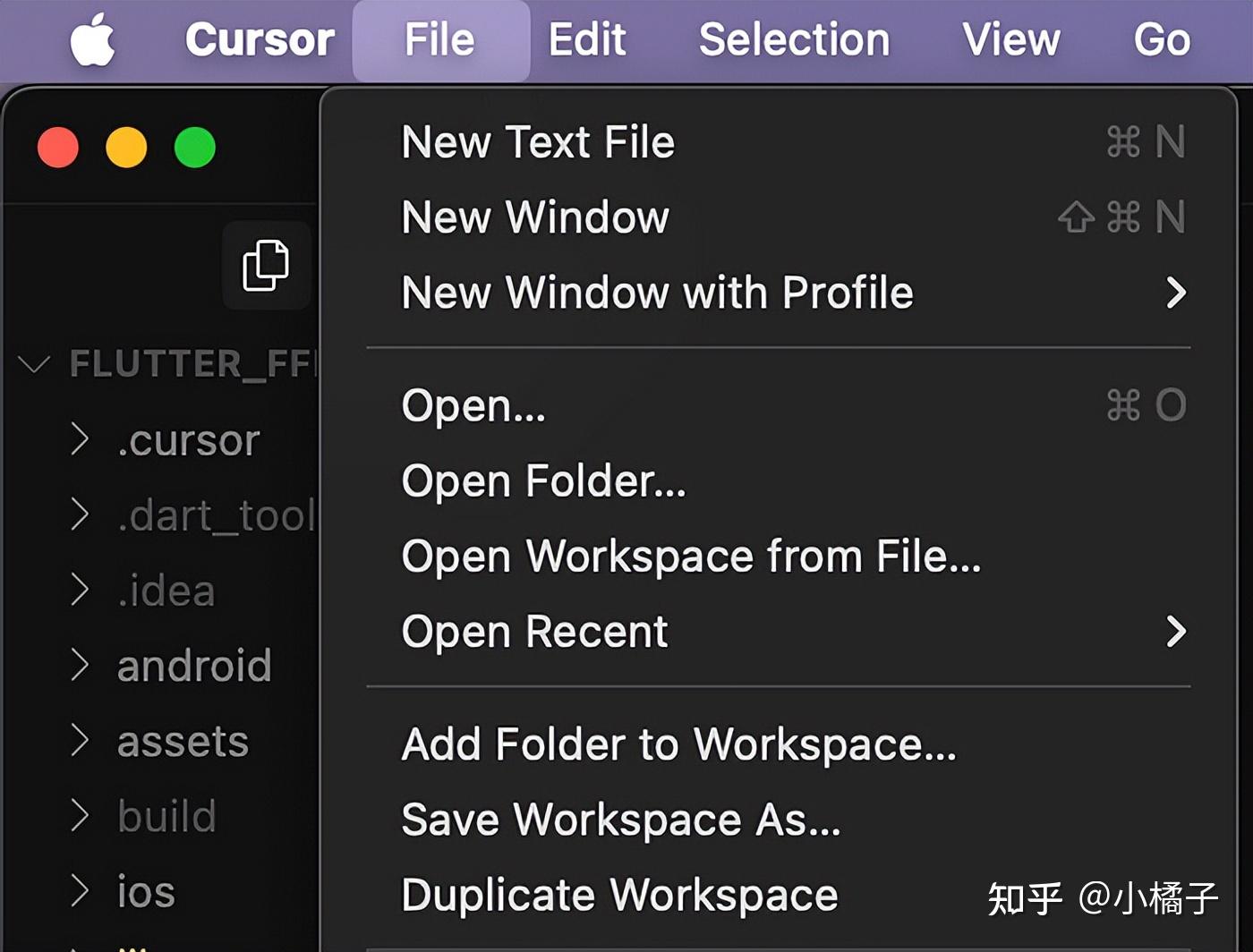The width and height of the screenshot is (1253, 952).
Task: Open a New Window
Action: [x=534, y=217]
